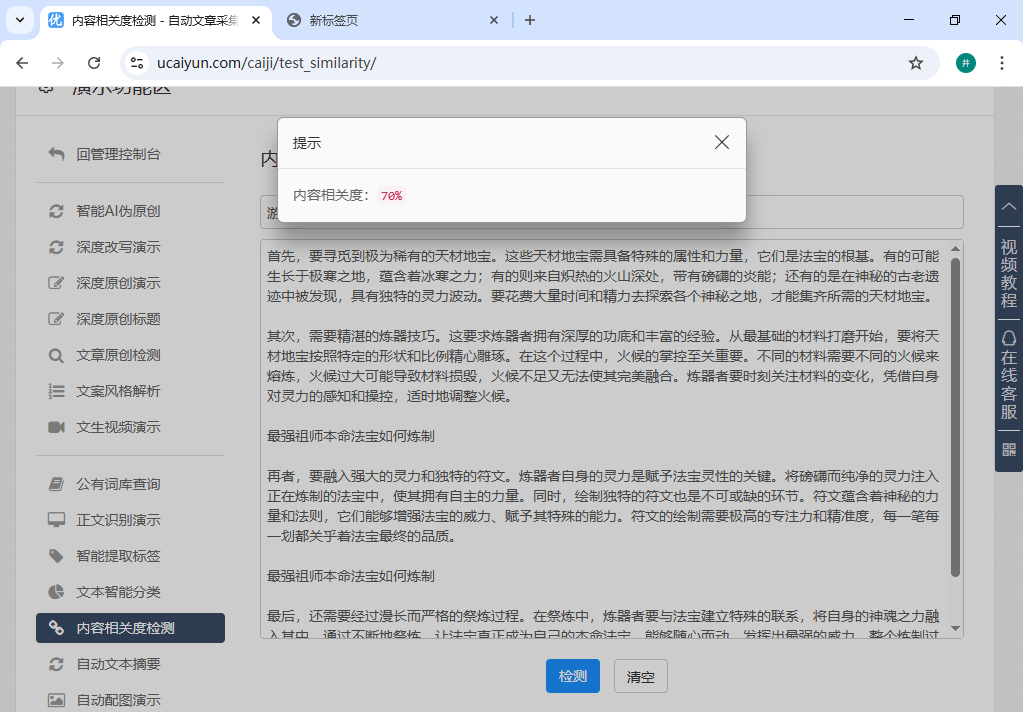Collapse the right floating panel chevron
The width and height of the screenshot is (1023, 712).
(1008, 207)
